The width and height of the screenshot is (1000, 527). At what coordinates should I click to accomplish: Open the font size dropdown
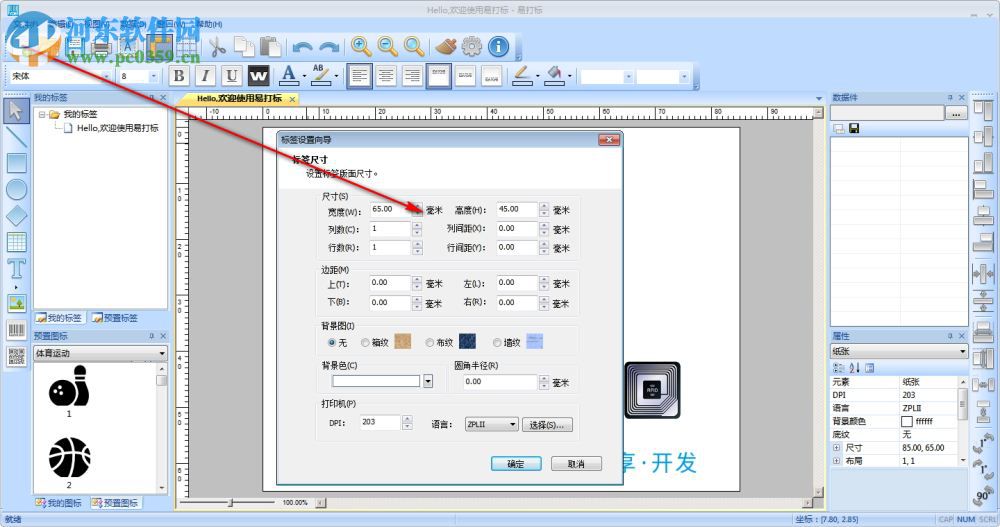[x=153, y=77]
